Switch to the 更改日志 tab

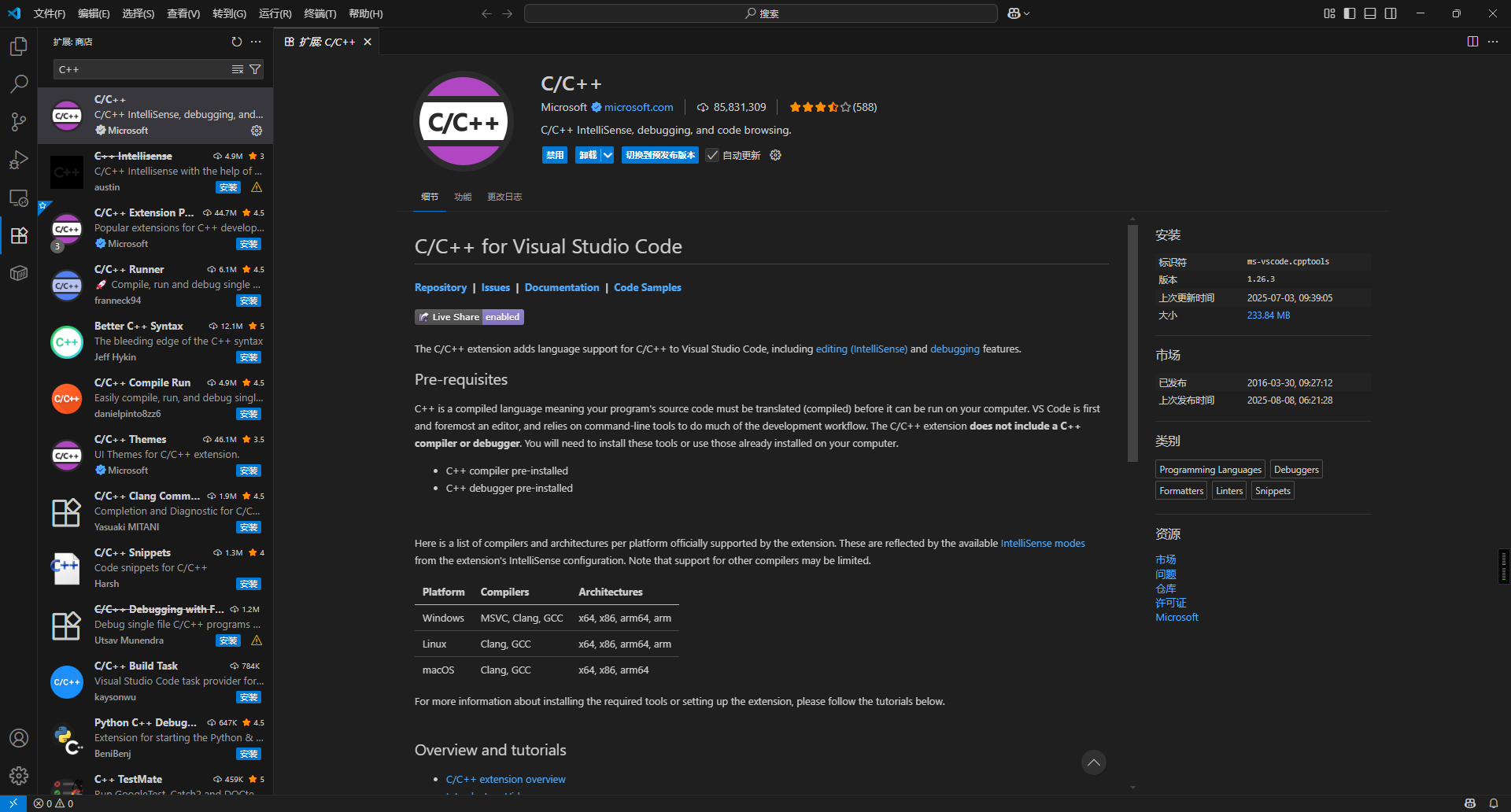point(504,197)
